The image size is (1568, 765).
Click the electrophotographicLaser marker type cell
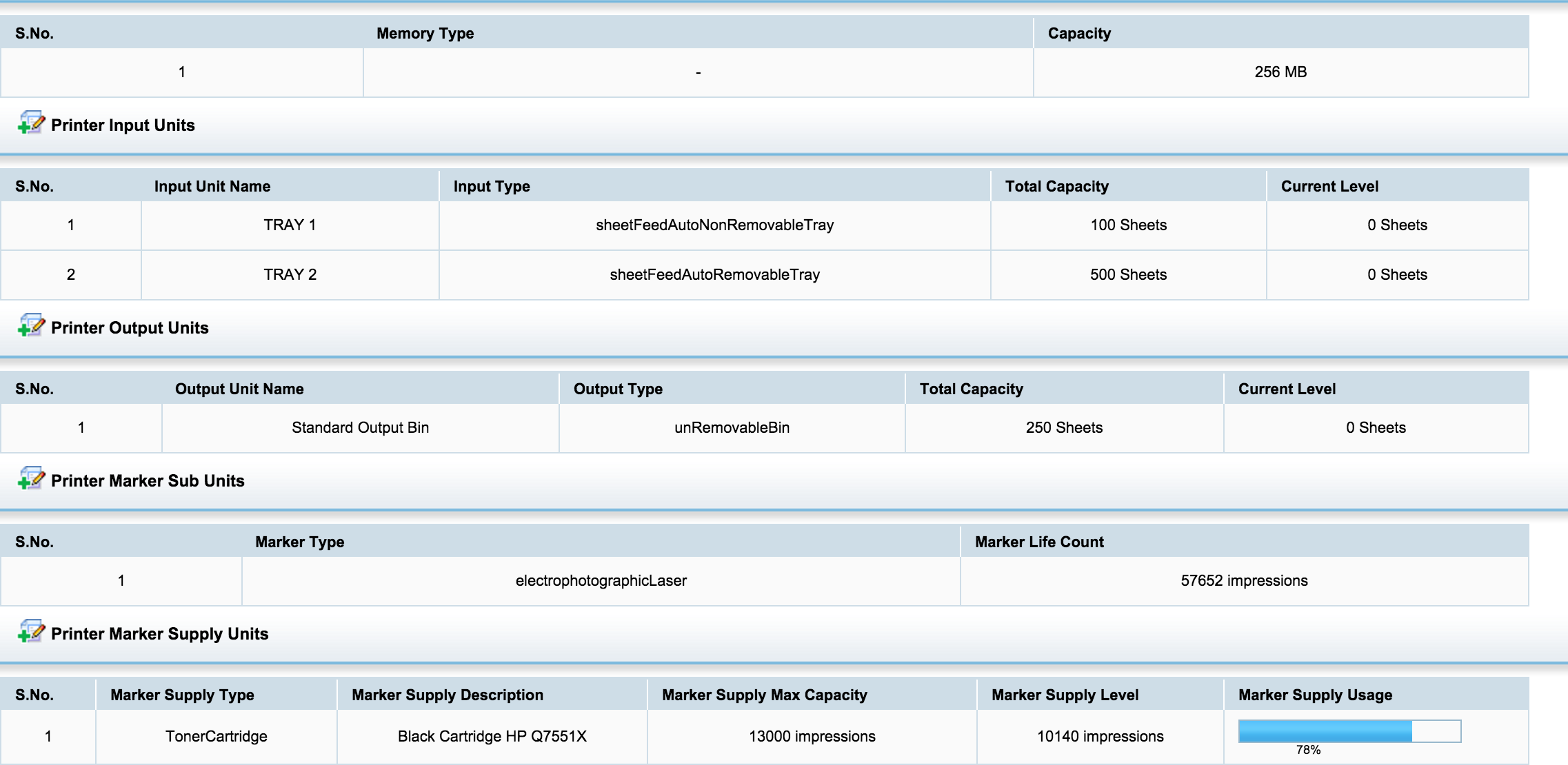click(601, 580)
